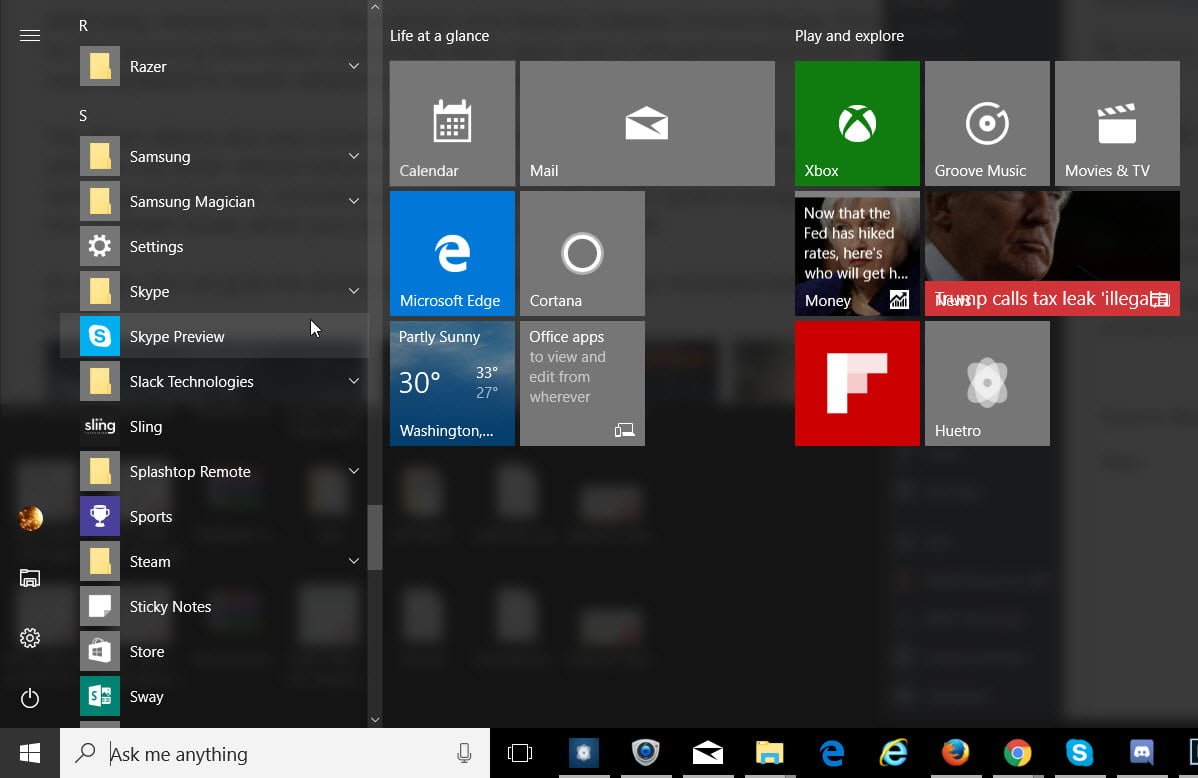The height and width of the screenshot is (778, 1198).
Task: Launch Microsoft Edge from taskbar
Action: click(x=832, y=754)
